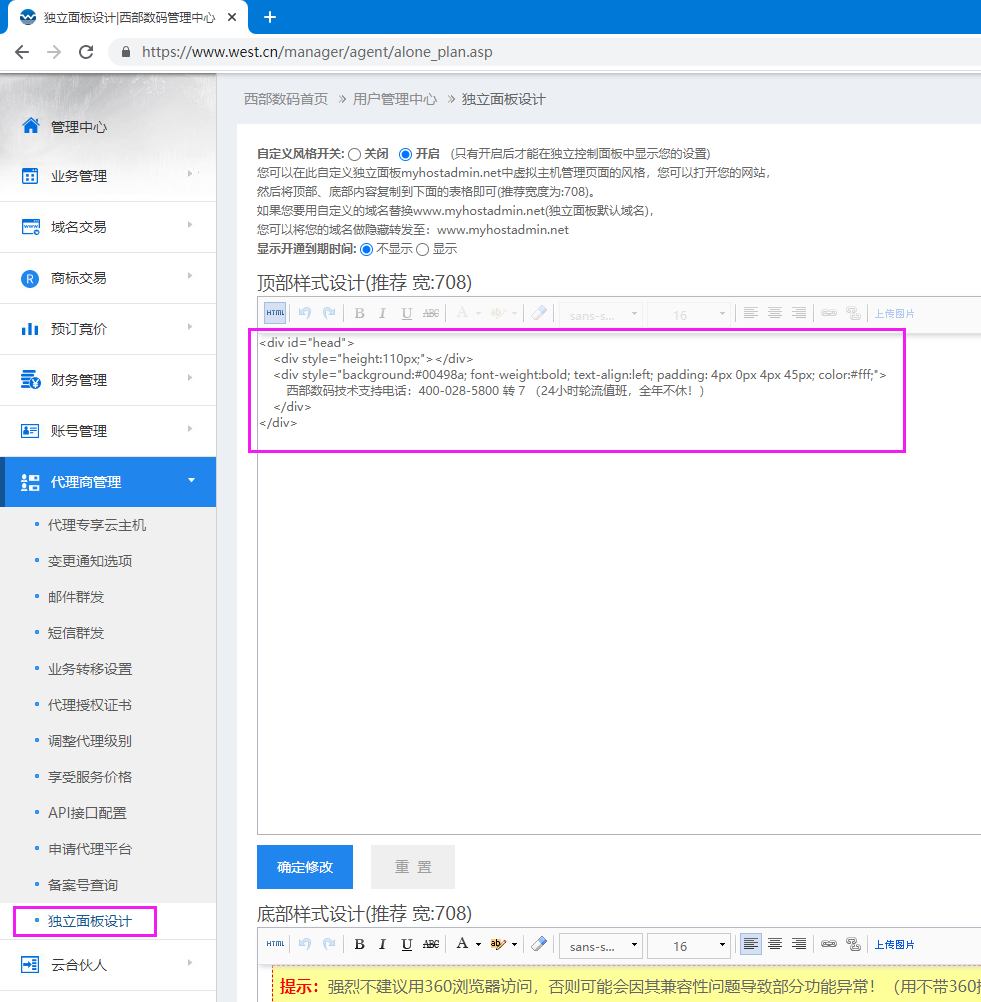Click the 确定修改 button
The image size is (981, 1002).
coord(305,867)
